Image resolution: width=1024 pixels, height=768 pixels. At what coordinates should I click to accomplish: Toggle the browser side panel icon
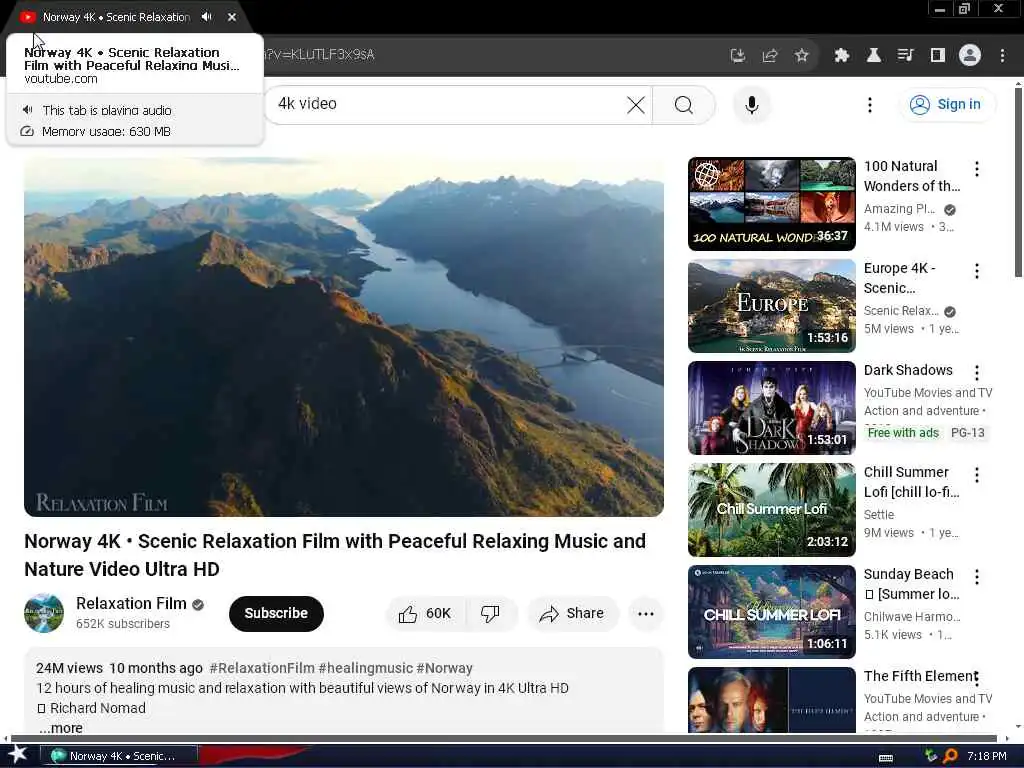pyautogui.click(x=937, y=56)
